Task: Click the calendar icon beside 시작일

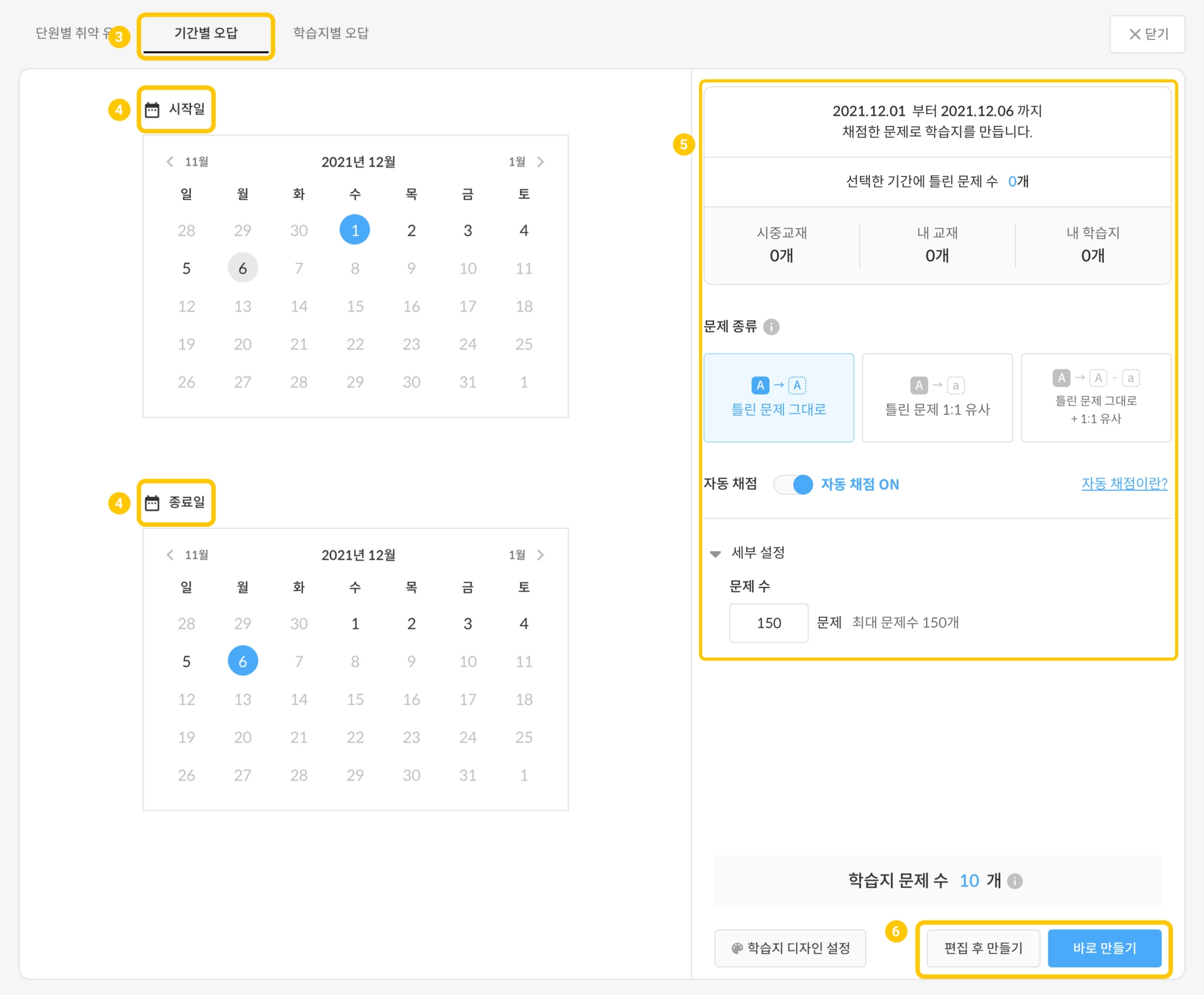Action: (x=152, y=110)
